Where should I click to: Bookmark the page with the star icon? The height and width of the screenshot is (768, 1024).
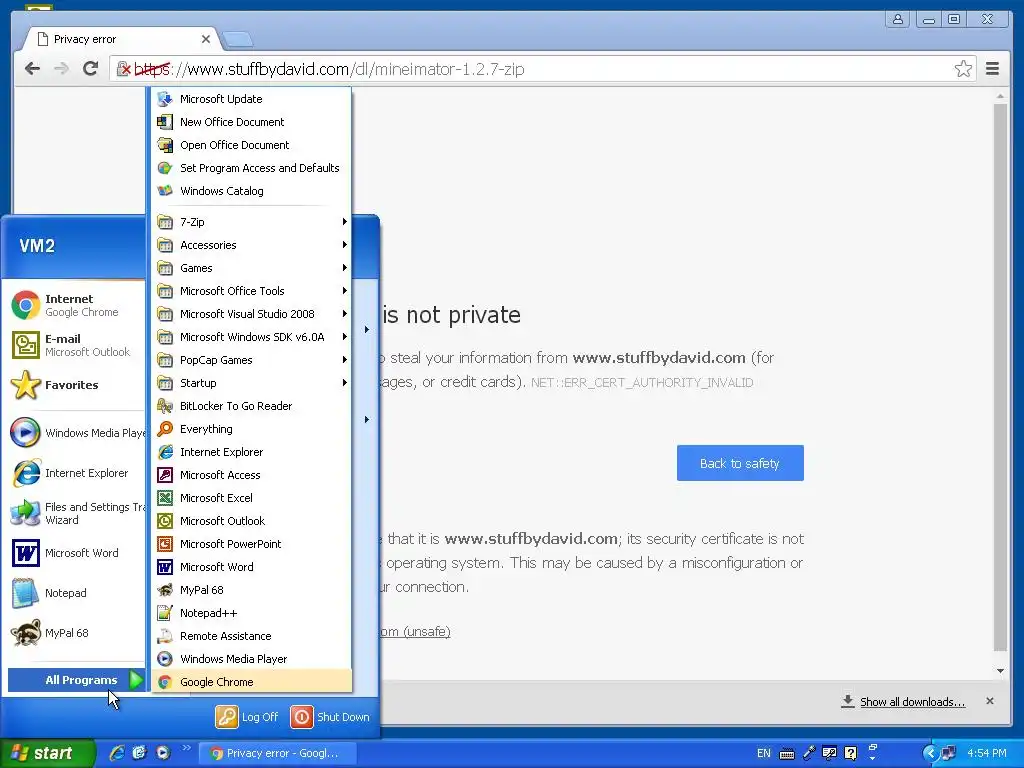[963, 69]
